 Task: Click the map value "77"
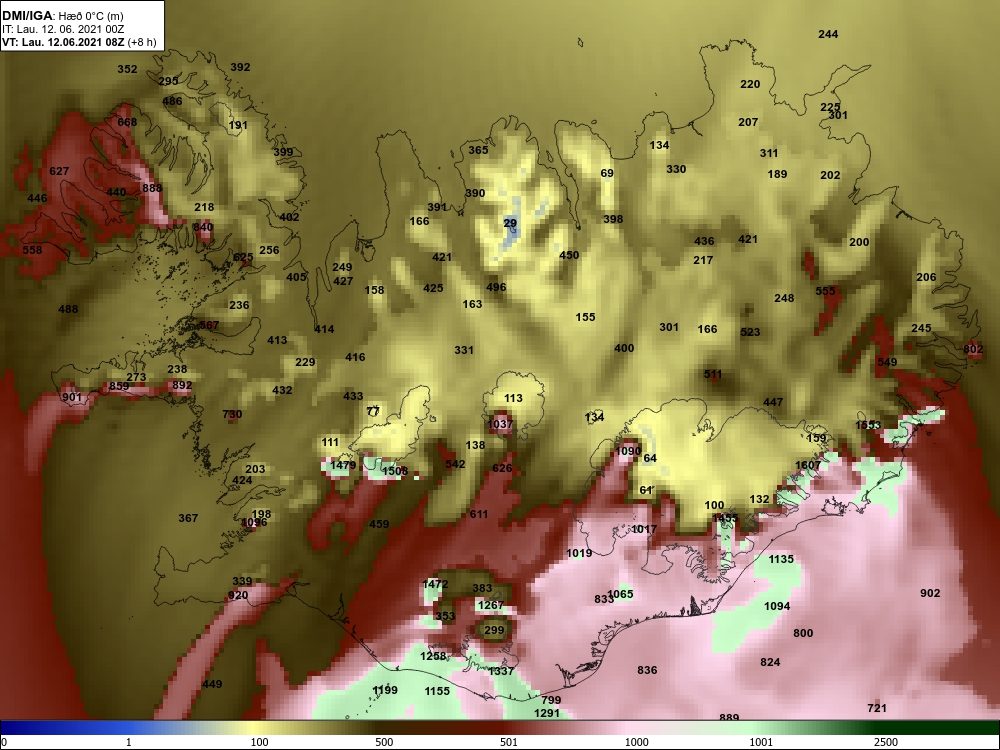[x=373, y=411]
